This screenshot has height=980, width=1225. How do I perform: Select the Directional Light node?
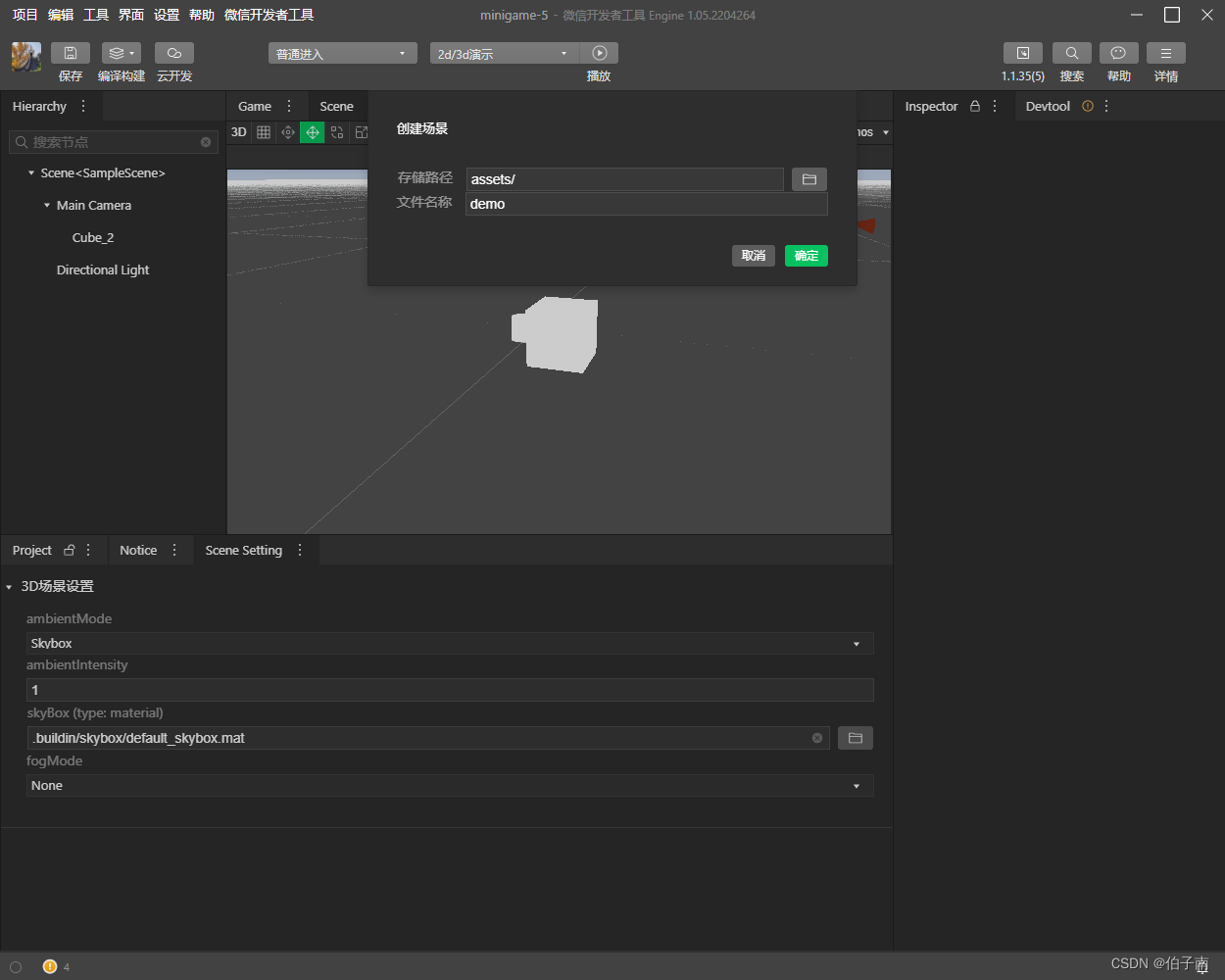tap(103, 269)
